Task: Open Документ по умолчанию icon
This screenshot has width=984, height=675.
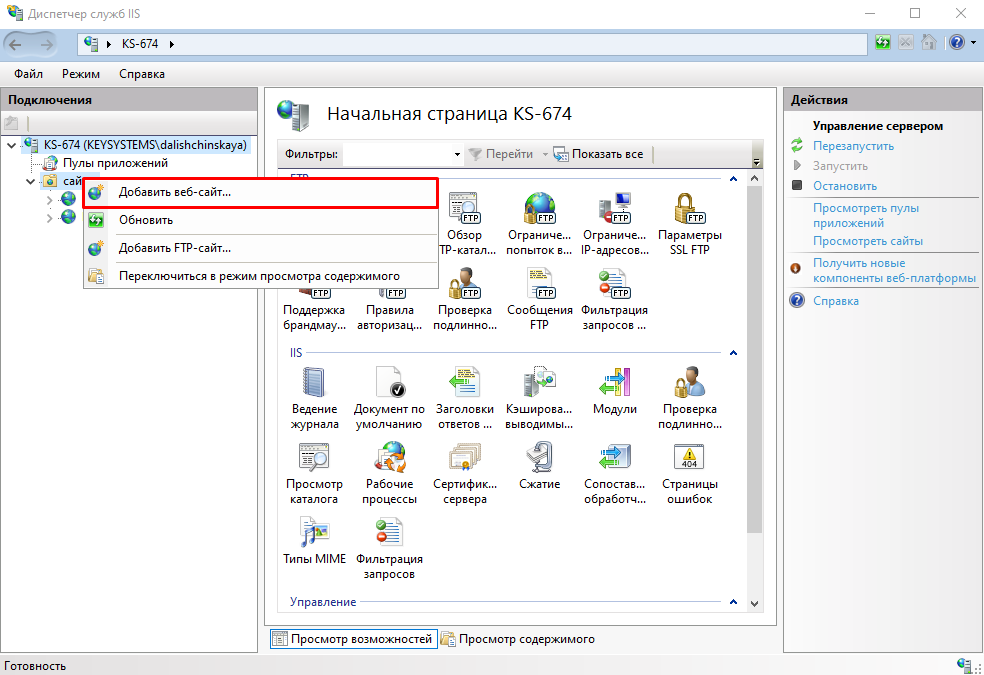Action: coord(389,385)
